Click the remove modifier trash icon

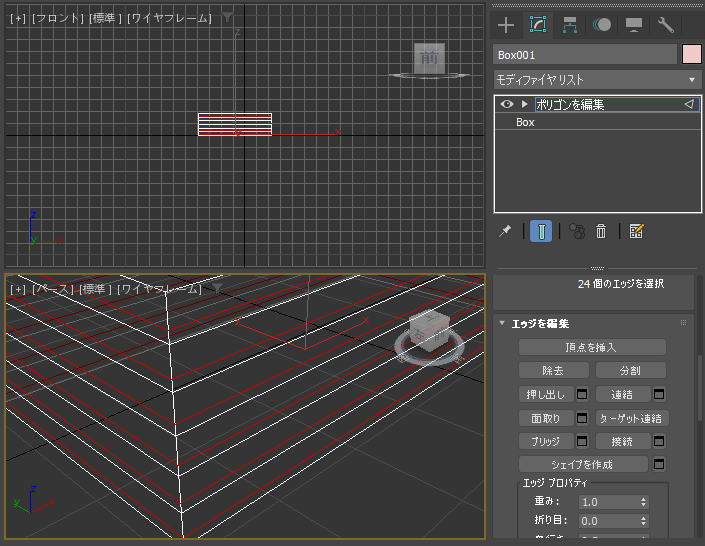point(601,231)
